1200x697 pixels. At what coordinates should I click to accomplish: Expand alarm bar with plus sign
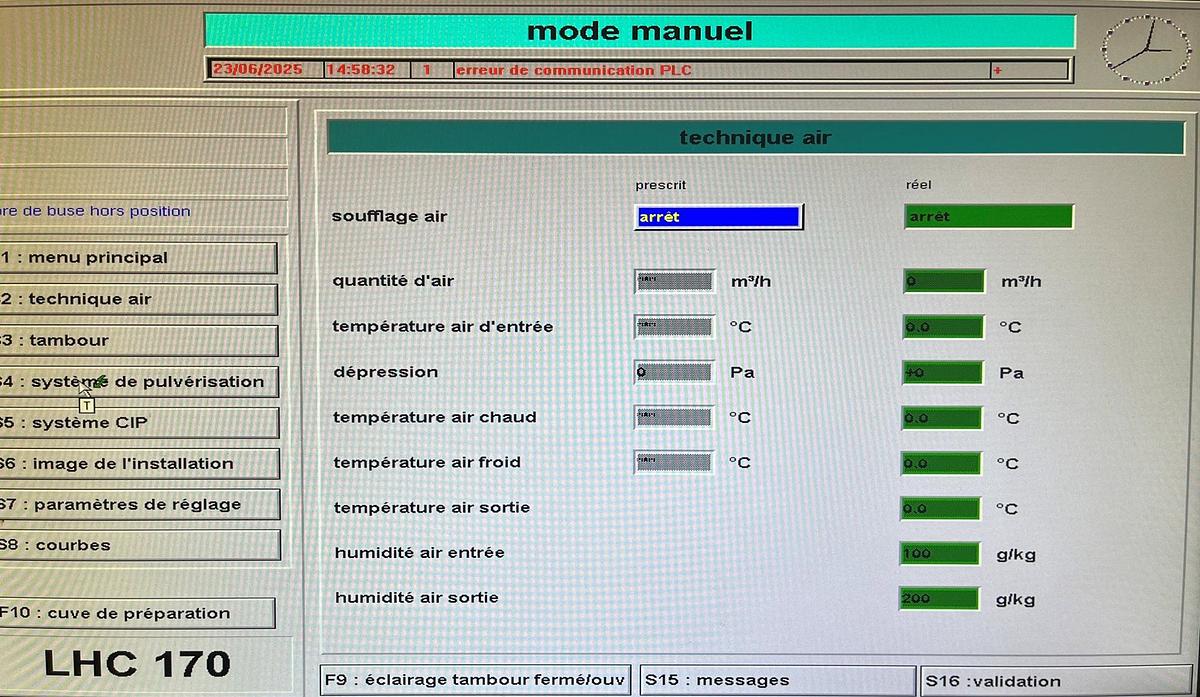[997, 71]
